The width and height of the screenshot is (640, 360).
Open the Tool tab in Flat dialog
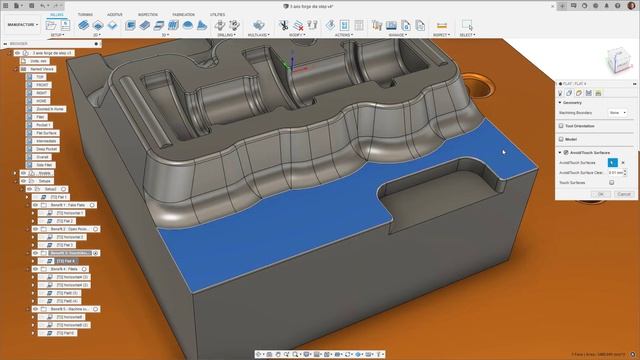pyautogui.click(x=560, y=93)
